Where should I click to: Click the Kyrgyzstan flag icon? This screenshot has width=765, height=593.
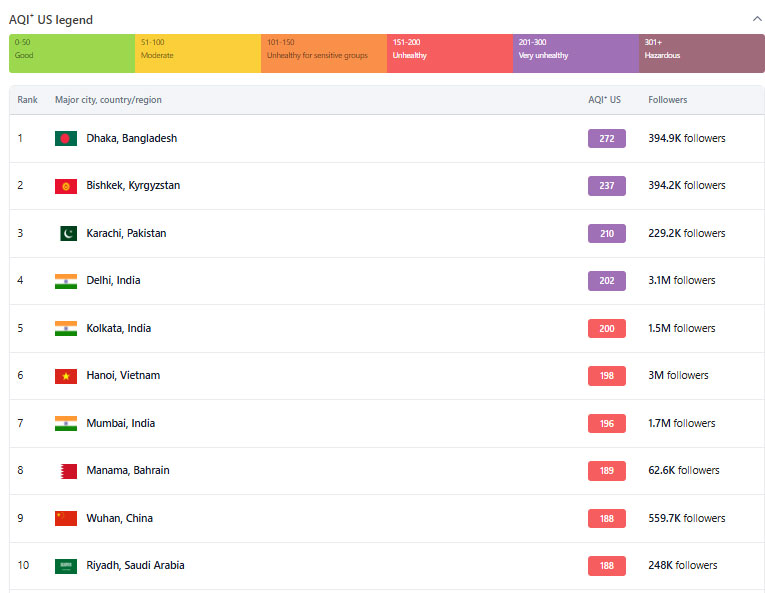point(66,186)
